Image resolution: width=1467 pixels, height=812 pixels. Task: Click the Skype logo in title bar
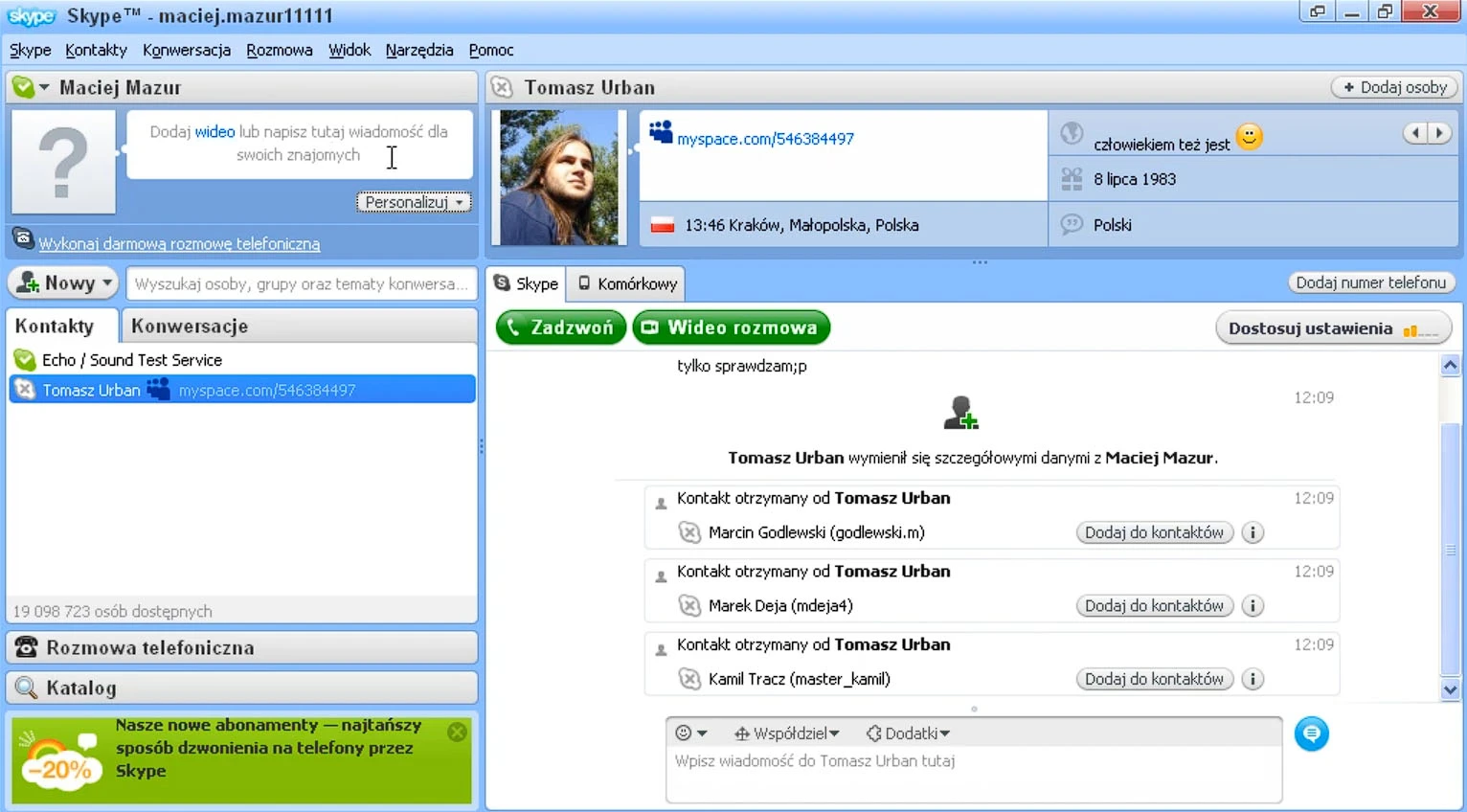point(32,16)
